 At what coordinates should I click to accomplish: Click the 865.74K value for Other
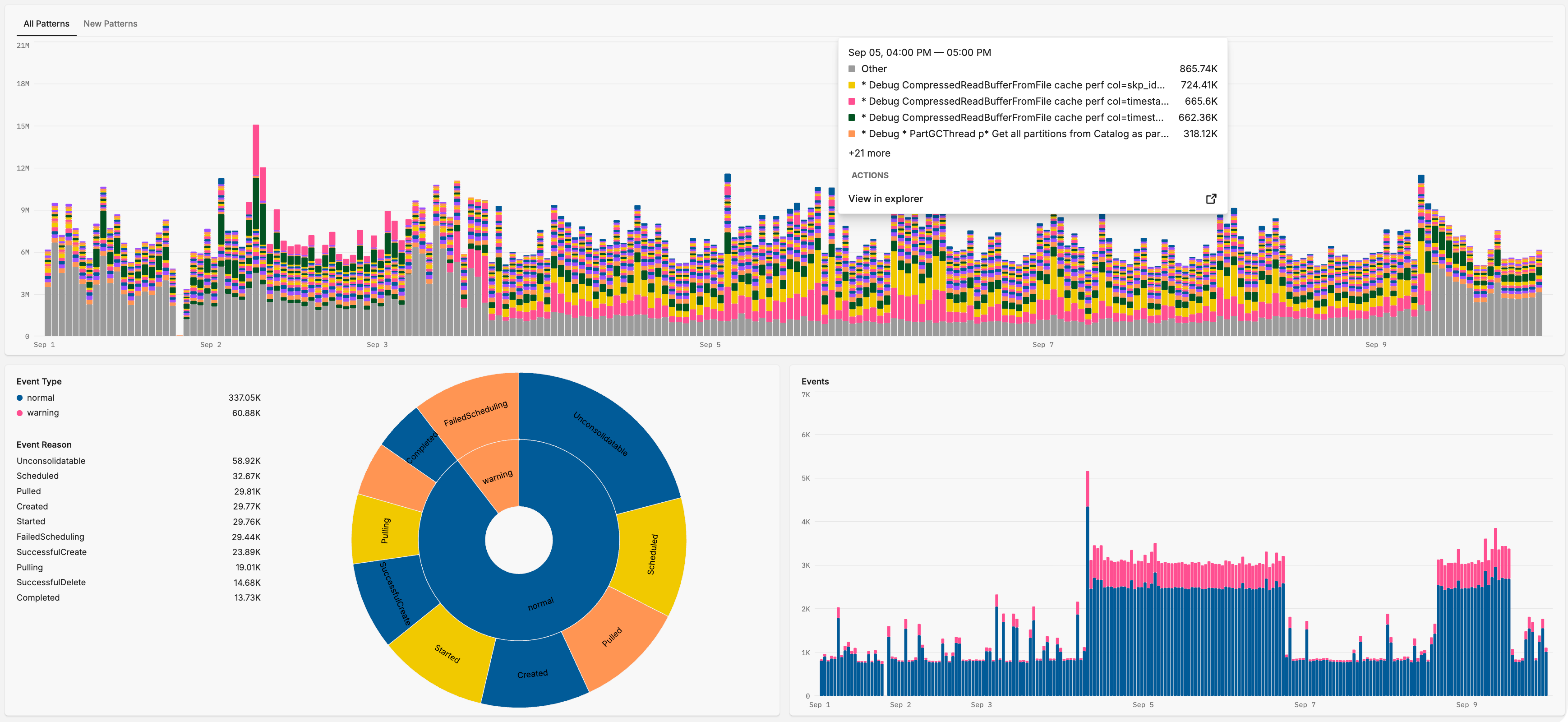pos(1198,69)
